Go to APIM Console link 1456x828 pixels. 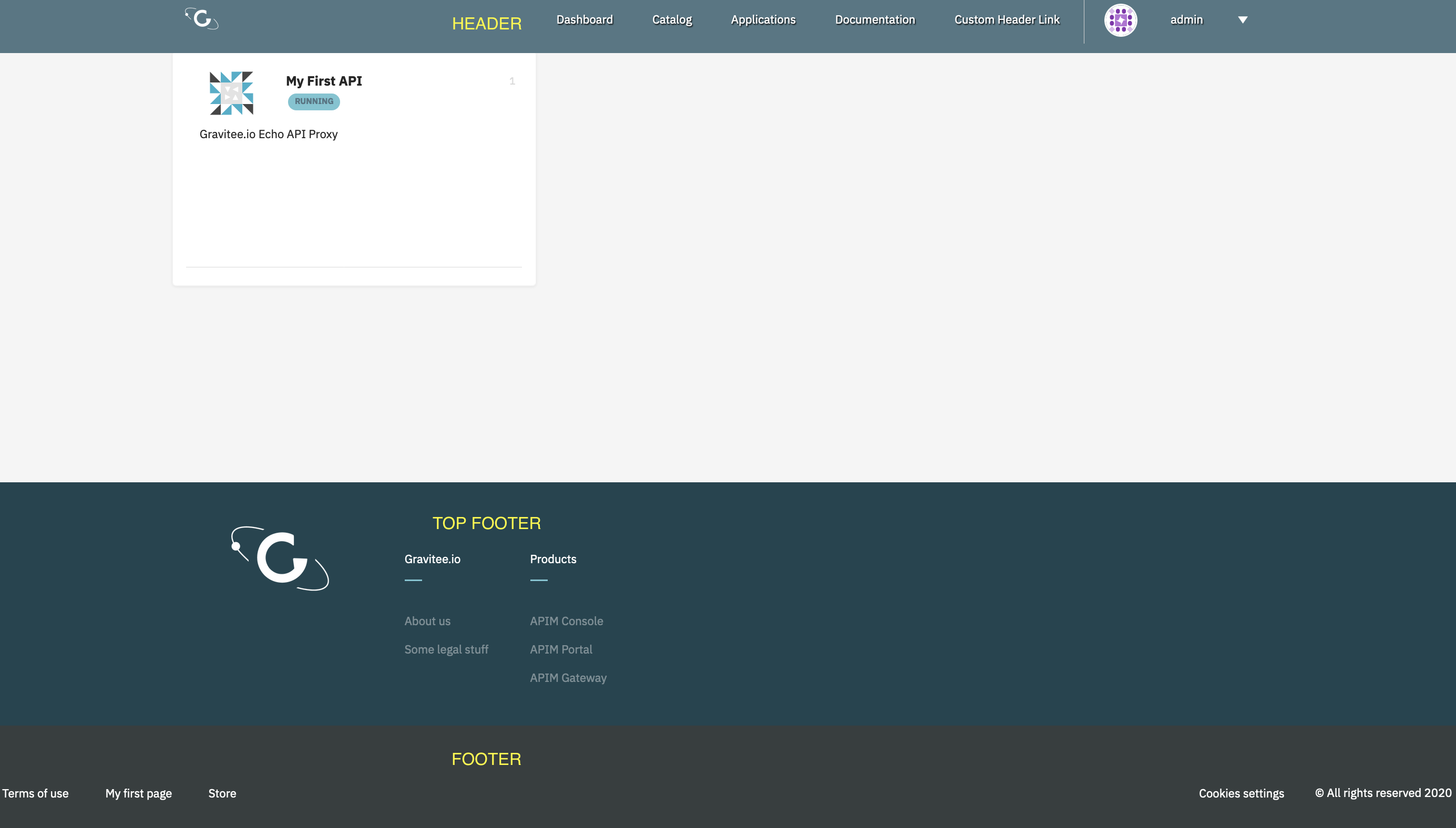pyautogui.click(x=566, y=621)
